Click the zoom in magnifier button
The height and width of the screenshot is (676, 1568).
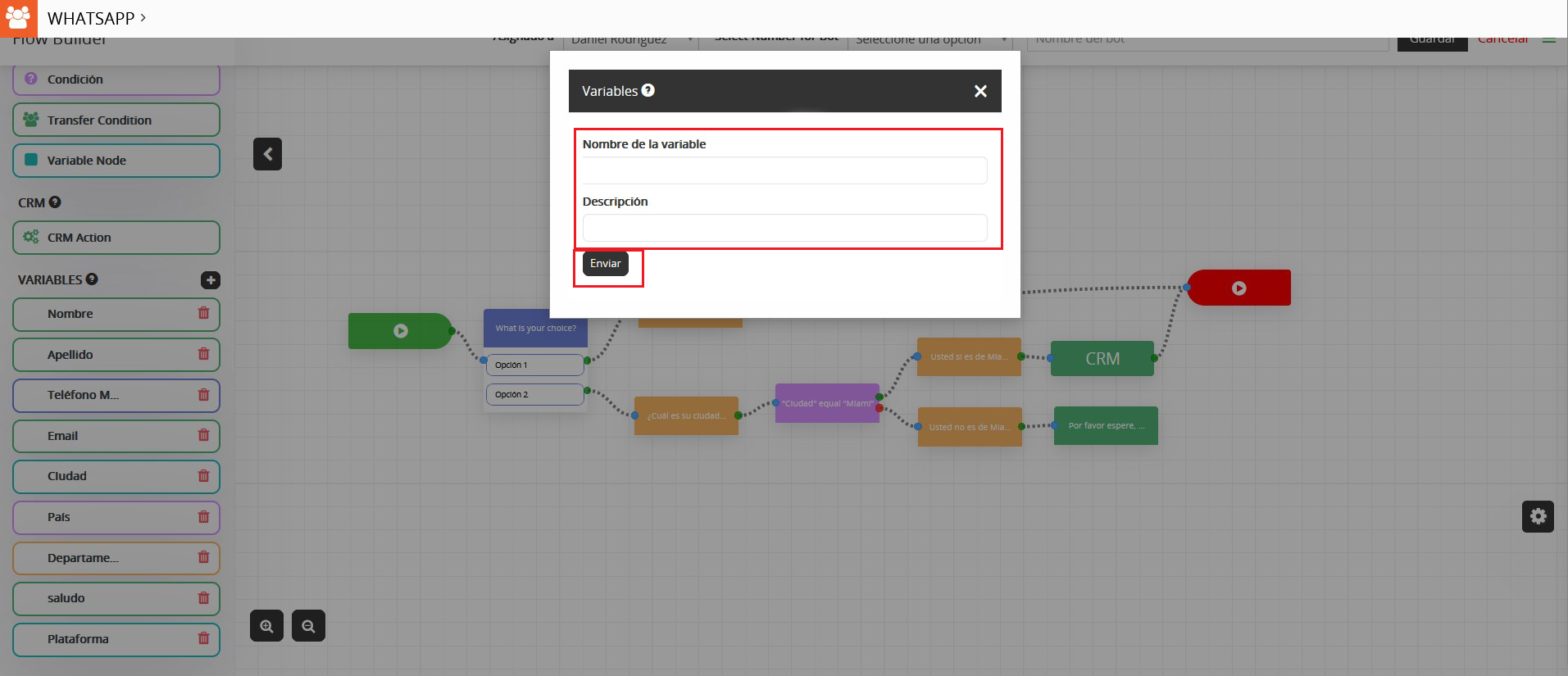tap(266, 626)
